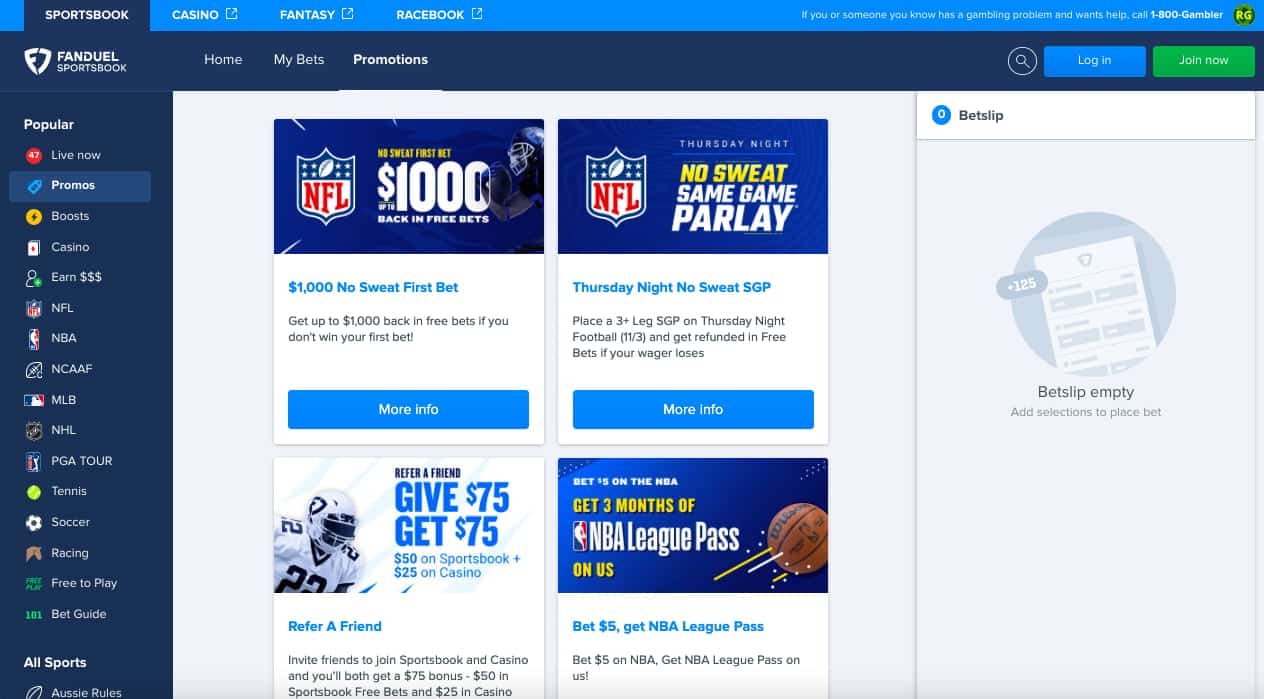Open the search magnifier icon
This screenshot has height=699, width=1264.
click(1022, 61)
